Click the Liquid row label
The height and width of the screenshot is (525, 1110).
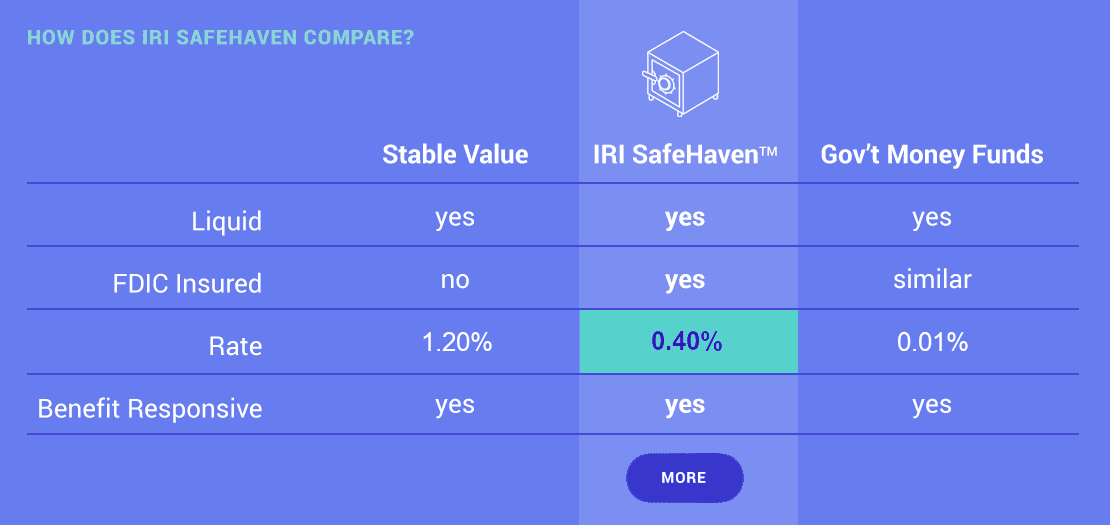coord(227,221)
